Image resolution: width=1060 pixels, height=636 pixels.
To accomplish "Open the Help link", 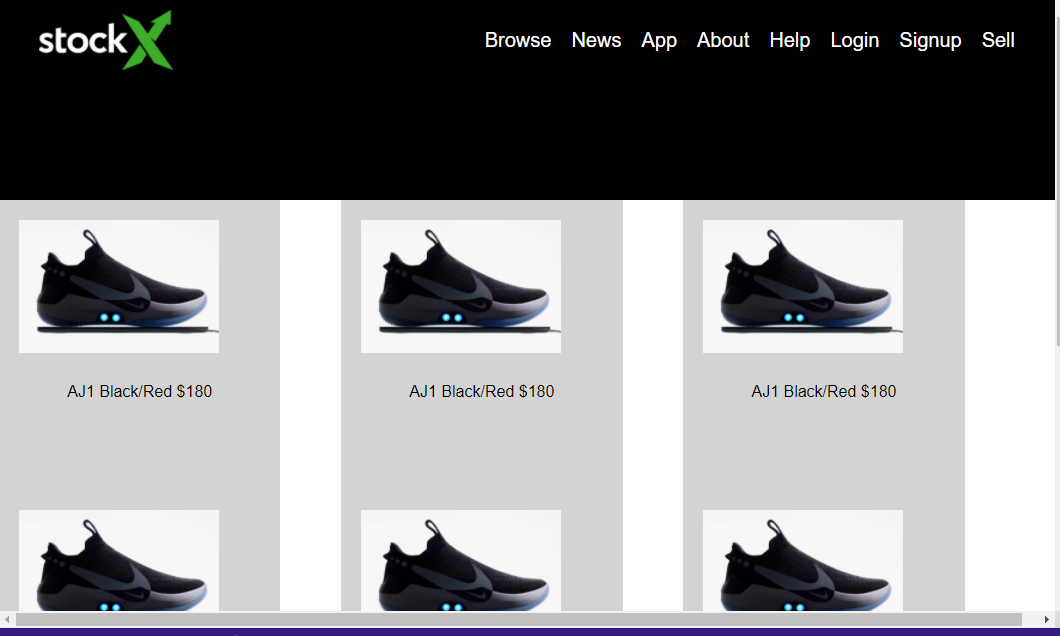I will point(790,41).
